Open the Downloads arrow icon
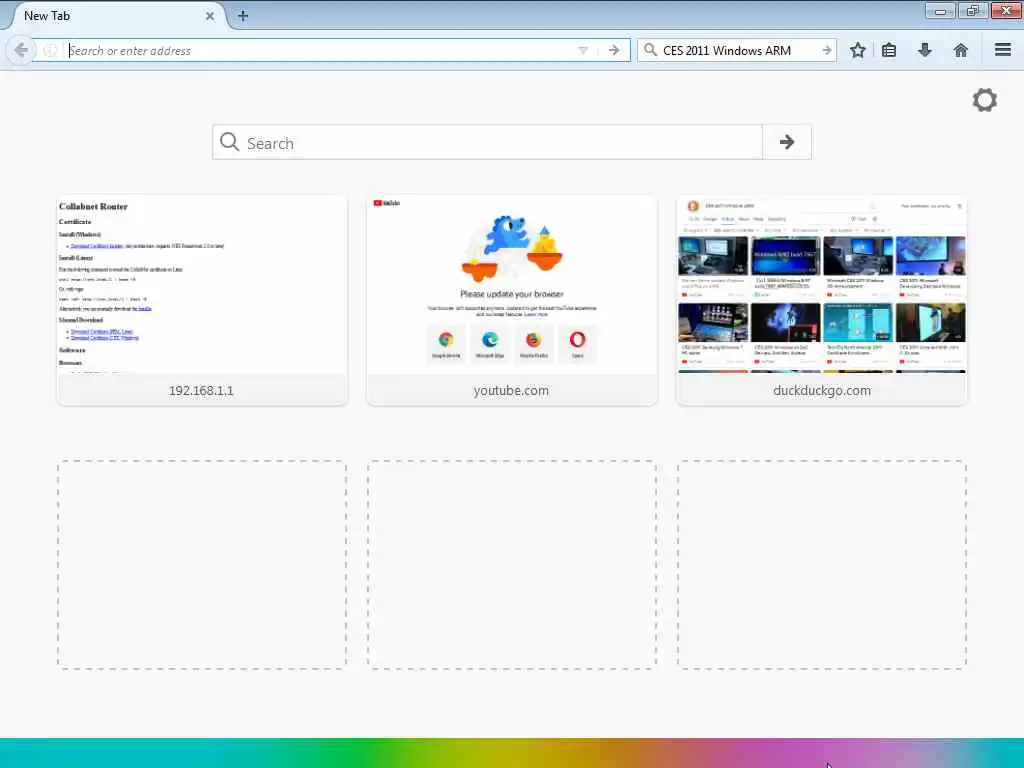Viewport: 1024px width, 768px height. pyautogui.click(x=925, y=50)
